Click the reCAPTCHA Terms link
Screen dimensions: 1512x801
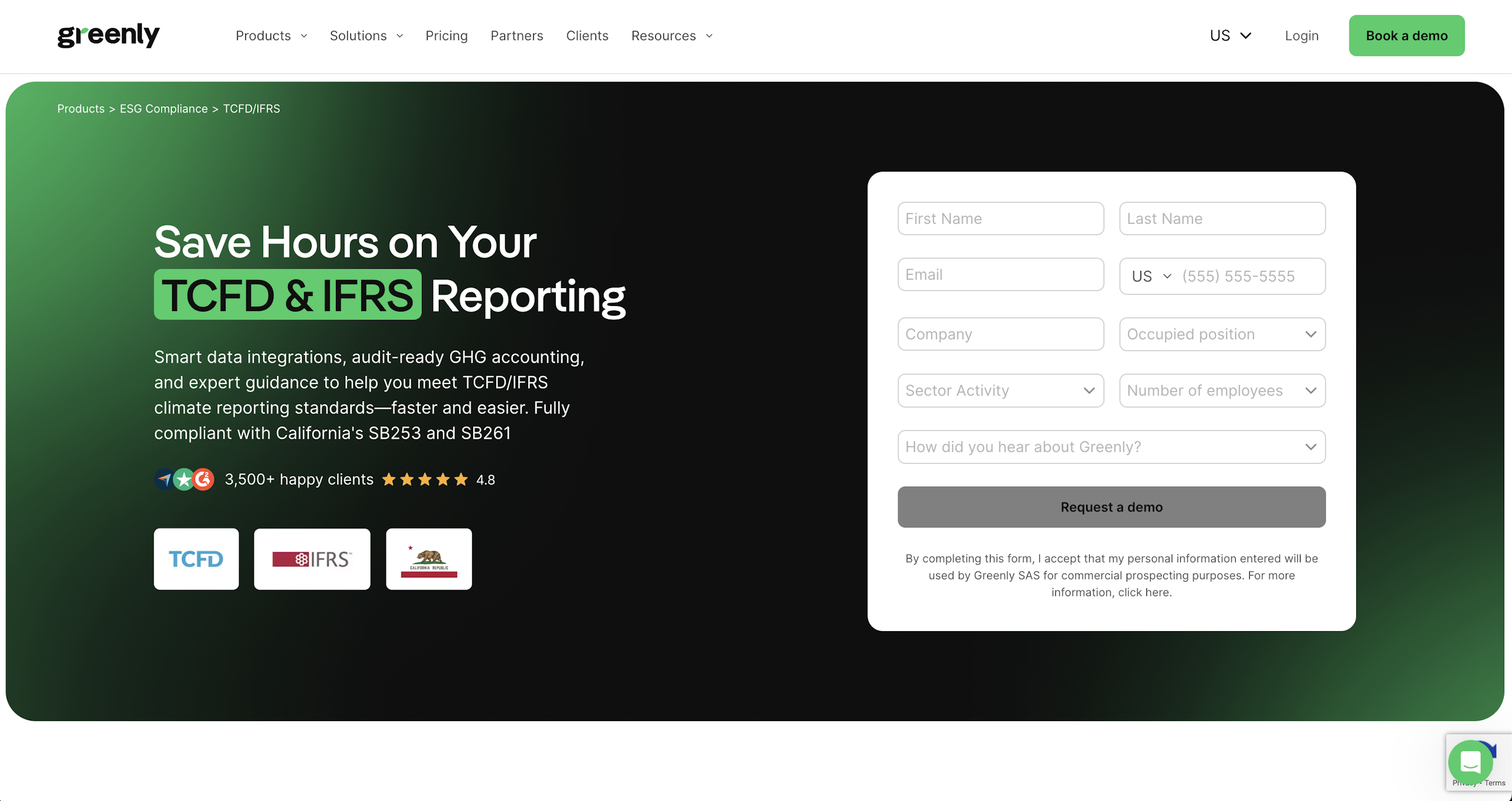[x=1495, y=783]
